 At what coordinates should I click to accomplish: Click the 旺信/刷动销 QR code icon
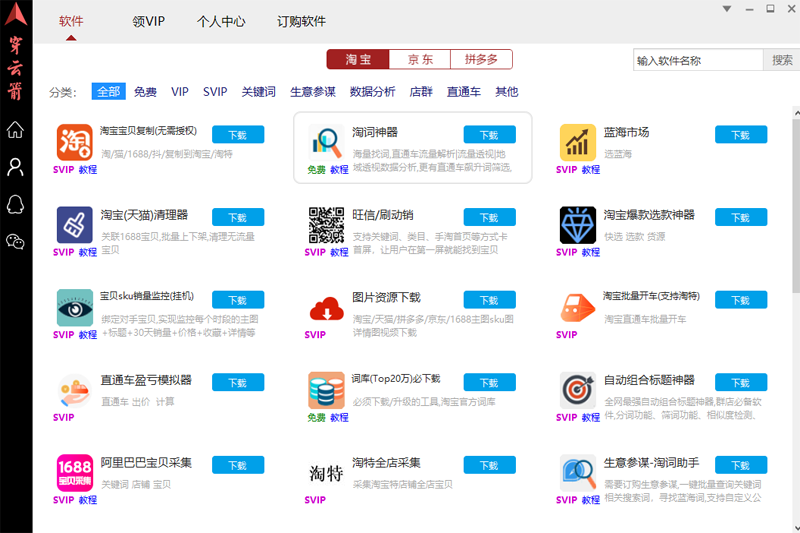pyautogui.click(x=326, y=225)
